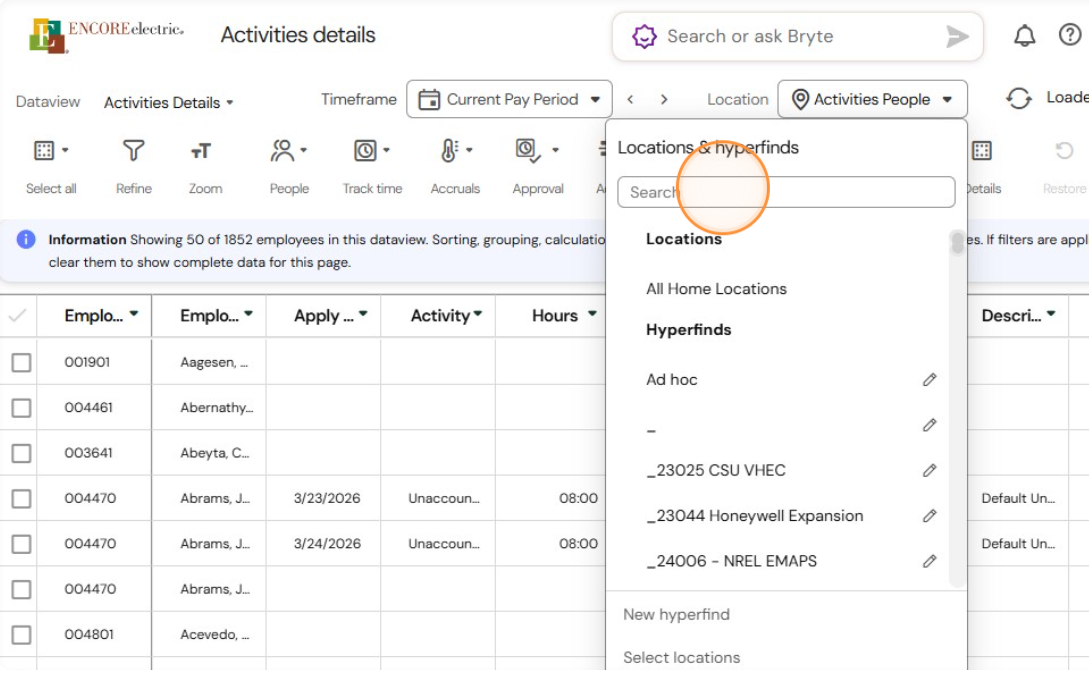Click the Locations & hyperfinds search field

(786, 192)
